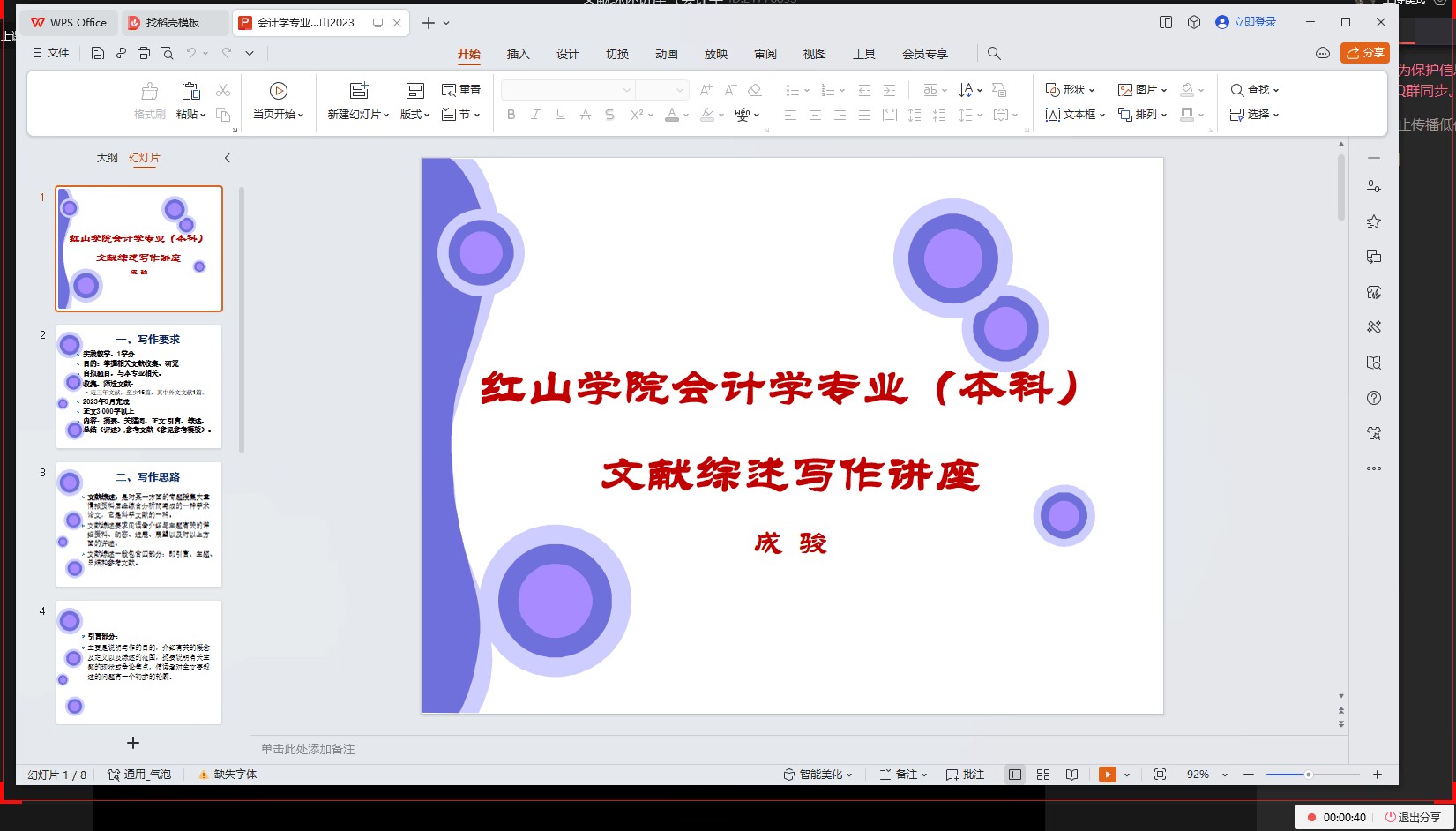Image resolution: width=1456 pixels, height=831 pixels.
Task: Click the fit-to-window icon beside 92%
Action: (1160, 775)
